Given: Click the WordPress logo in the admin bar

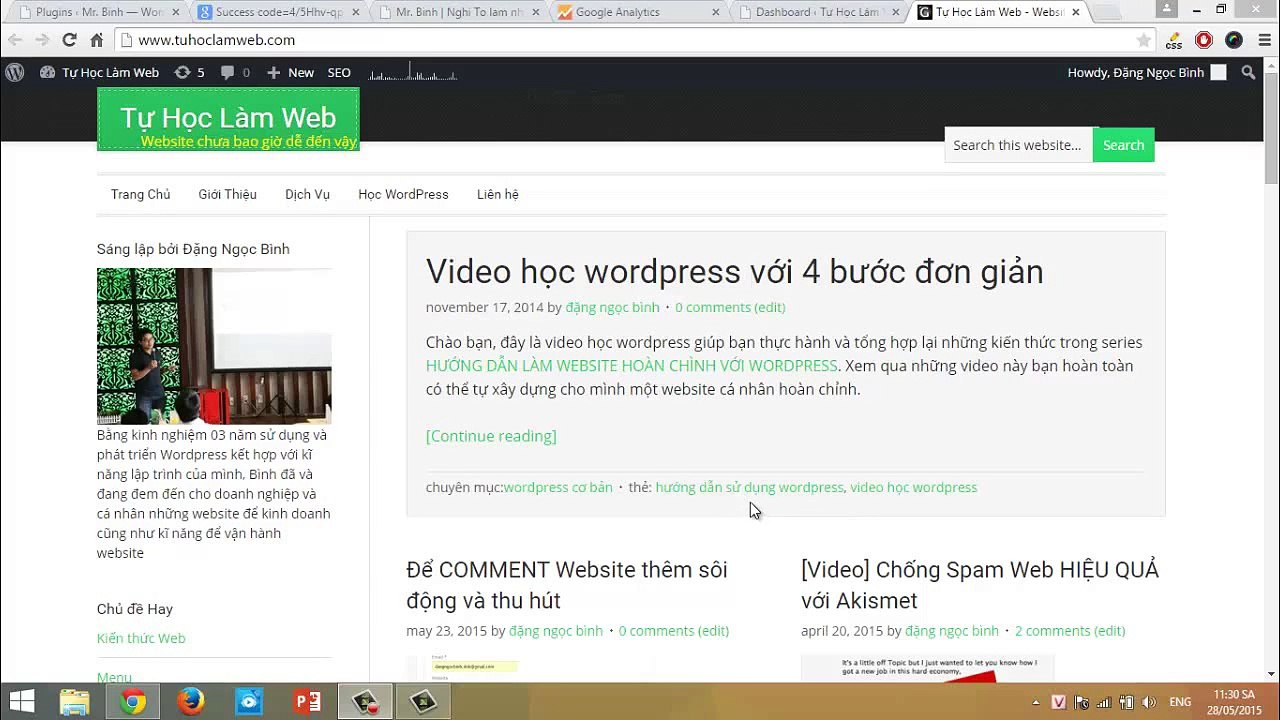Looking at the screenshot, I should pos(15,72).
